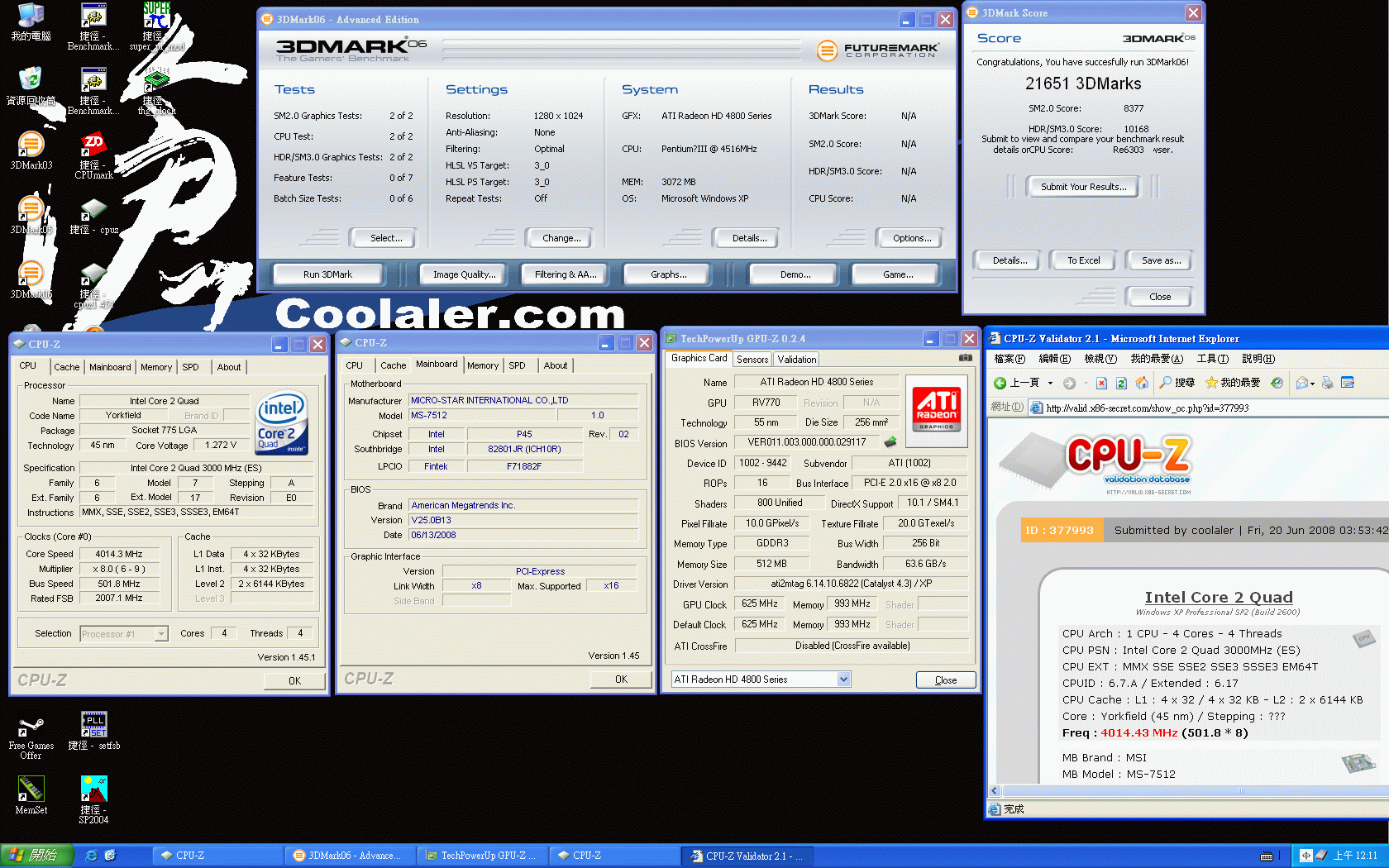Click the IE Home icon

point(1142,383)
